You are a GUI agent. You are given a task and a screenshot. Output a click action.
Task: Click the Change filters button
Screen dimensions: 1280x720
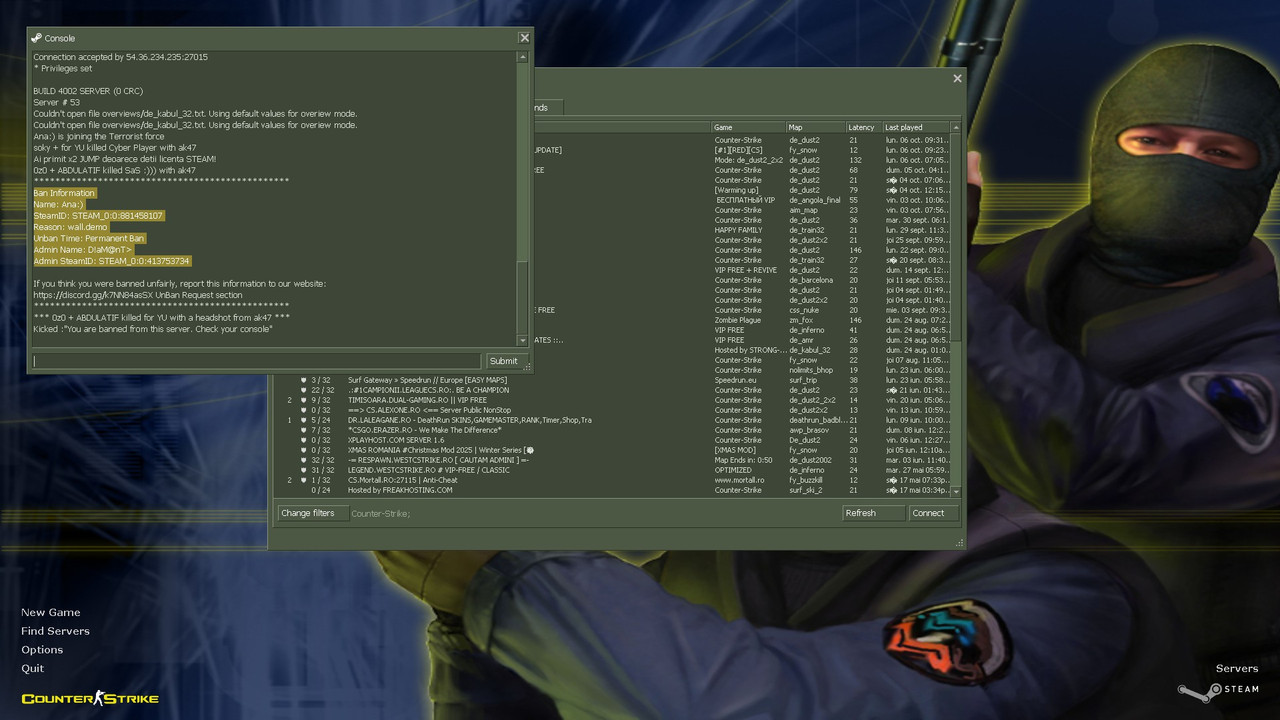click(x=312, y=513)
